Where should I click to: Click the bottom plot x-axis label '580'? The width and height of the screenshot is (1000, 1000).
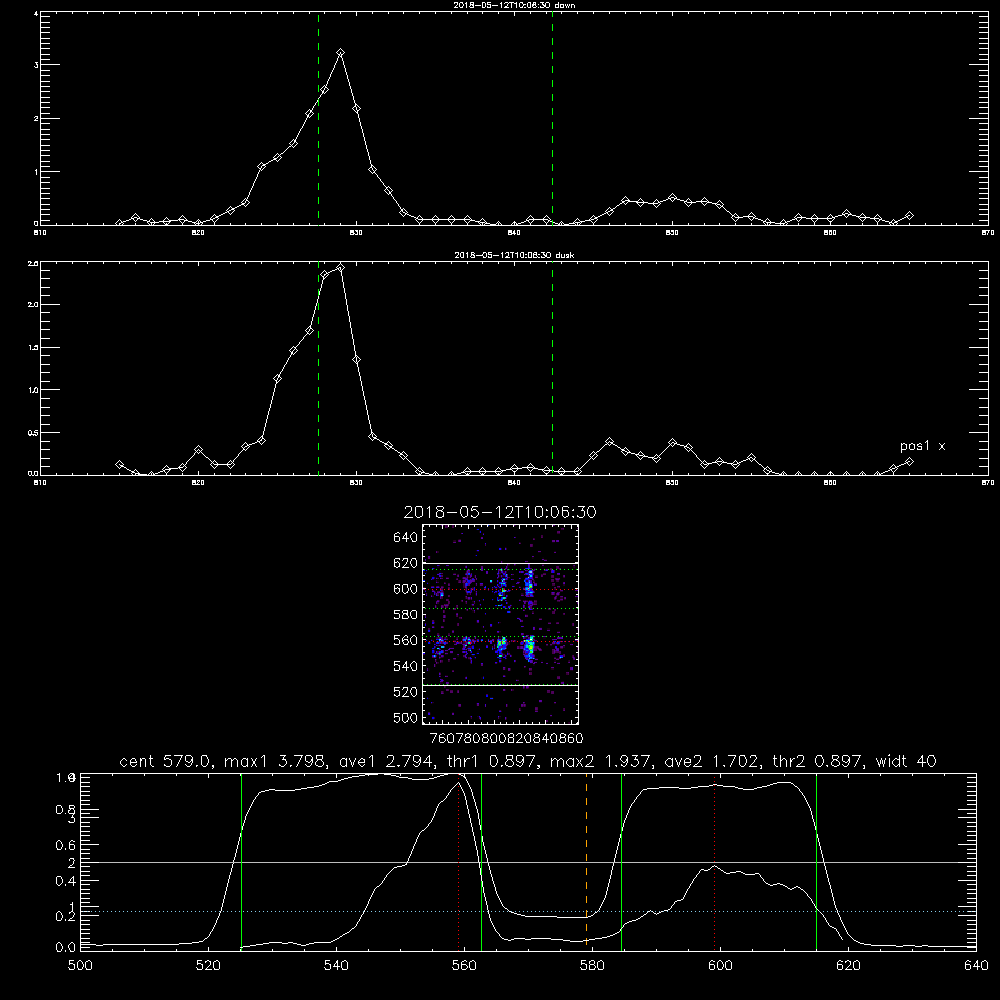point(592,965)
